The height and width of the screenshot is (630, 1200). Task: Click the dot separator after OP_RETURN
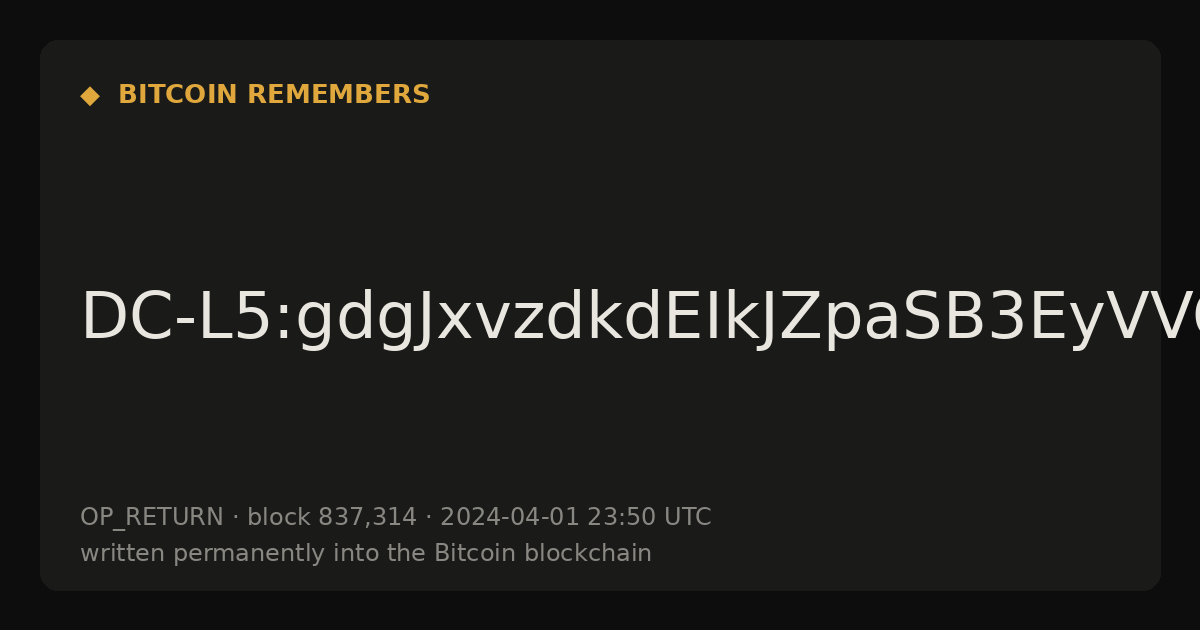[x=235, y=518]
